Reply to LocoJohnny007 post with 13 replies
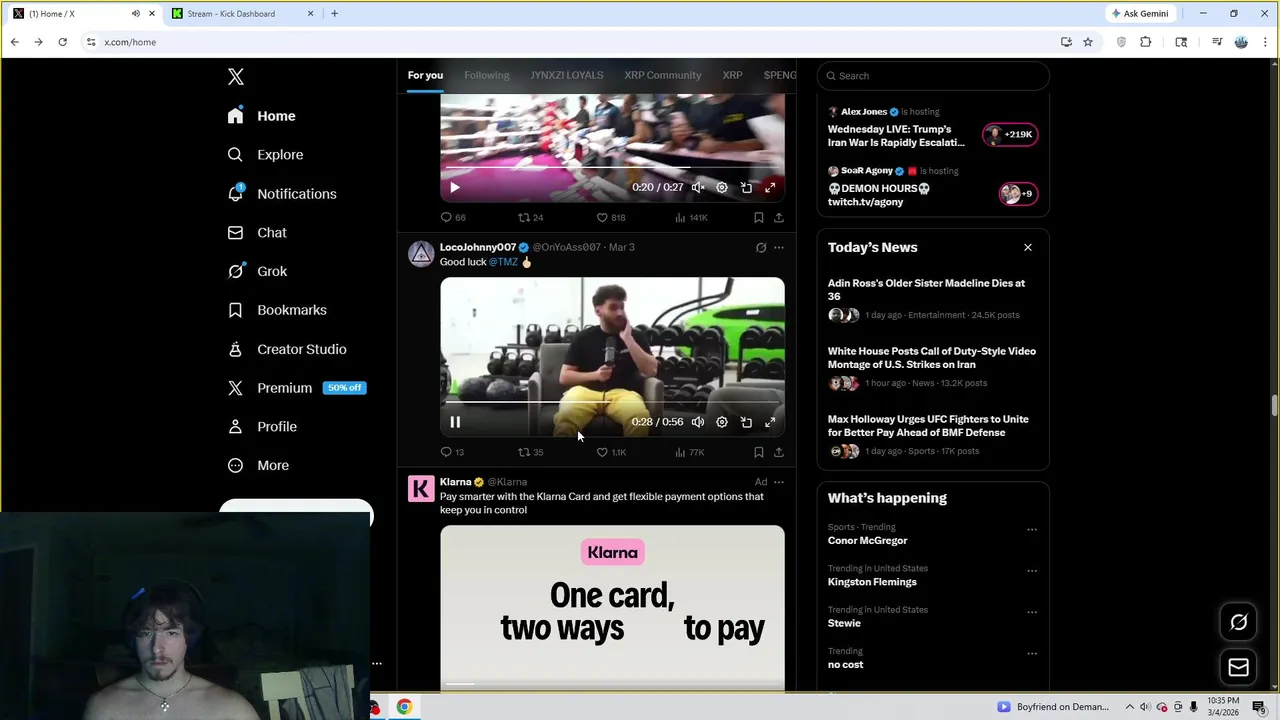 [x=452, y=452]
